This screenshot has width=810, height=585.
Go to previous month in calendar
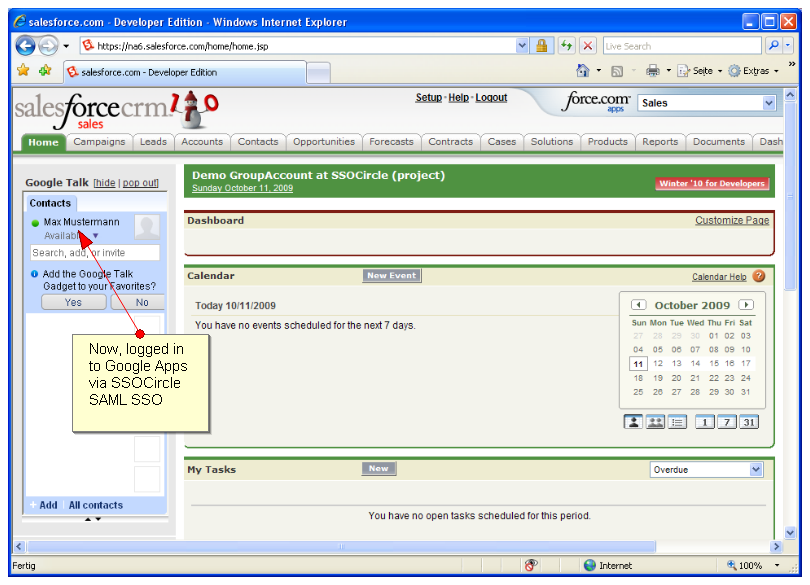click(x=638, y=305)
